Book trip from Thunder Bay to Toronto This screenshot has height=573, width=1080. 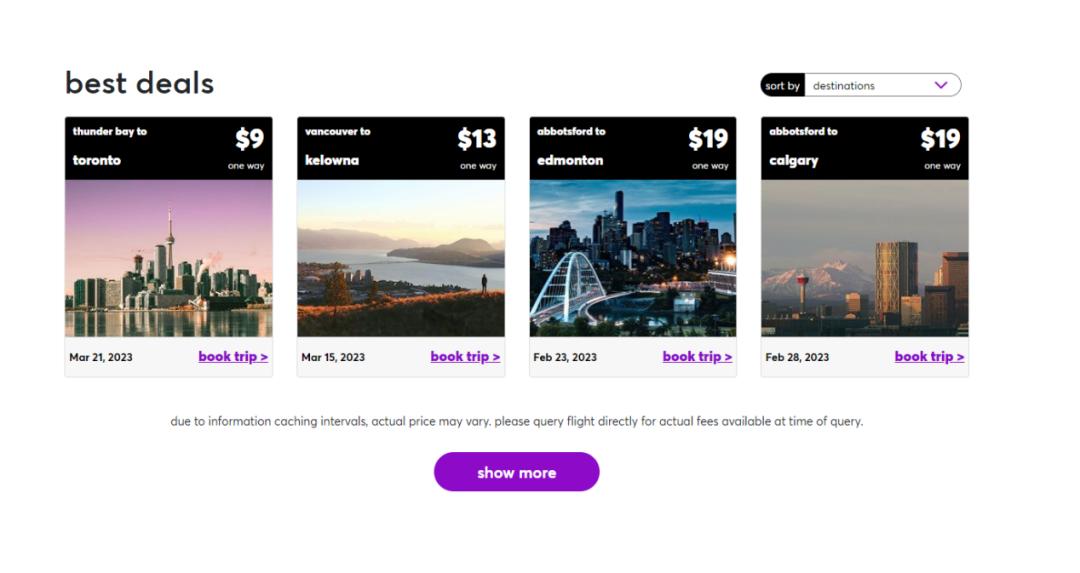point(233,357)
